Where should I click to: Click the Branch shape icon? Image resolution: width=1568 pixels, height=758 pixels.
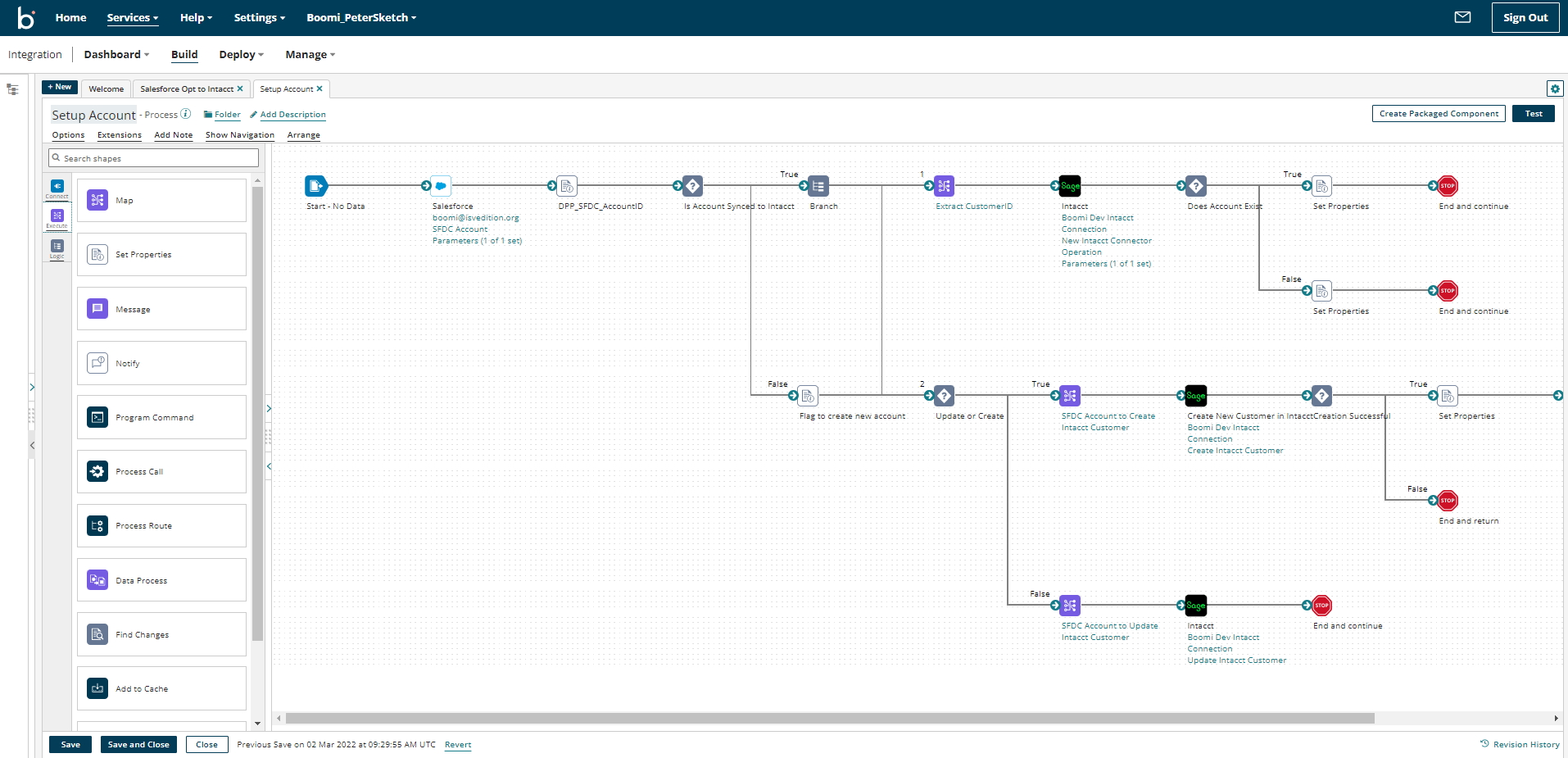click(x=818, y=186)
